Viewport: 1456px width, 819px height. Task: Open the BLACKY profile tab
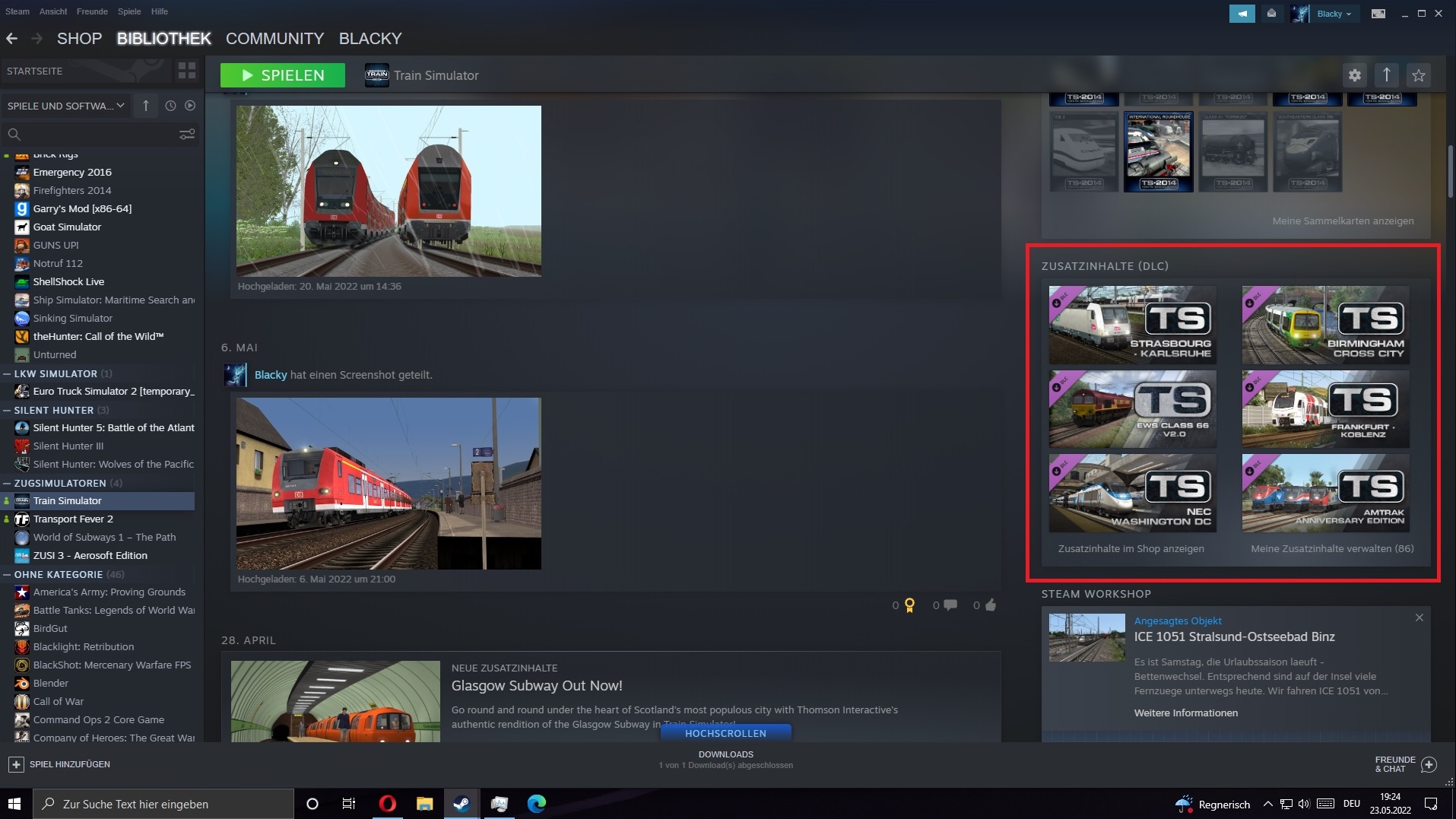point(370,39)
